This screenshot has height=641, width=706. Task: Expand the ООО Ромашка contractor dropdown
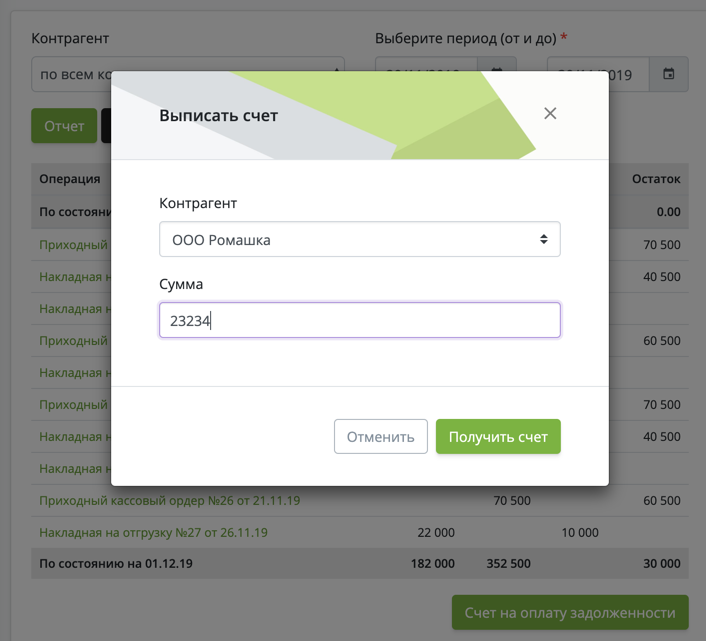(x=359, y=240)
